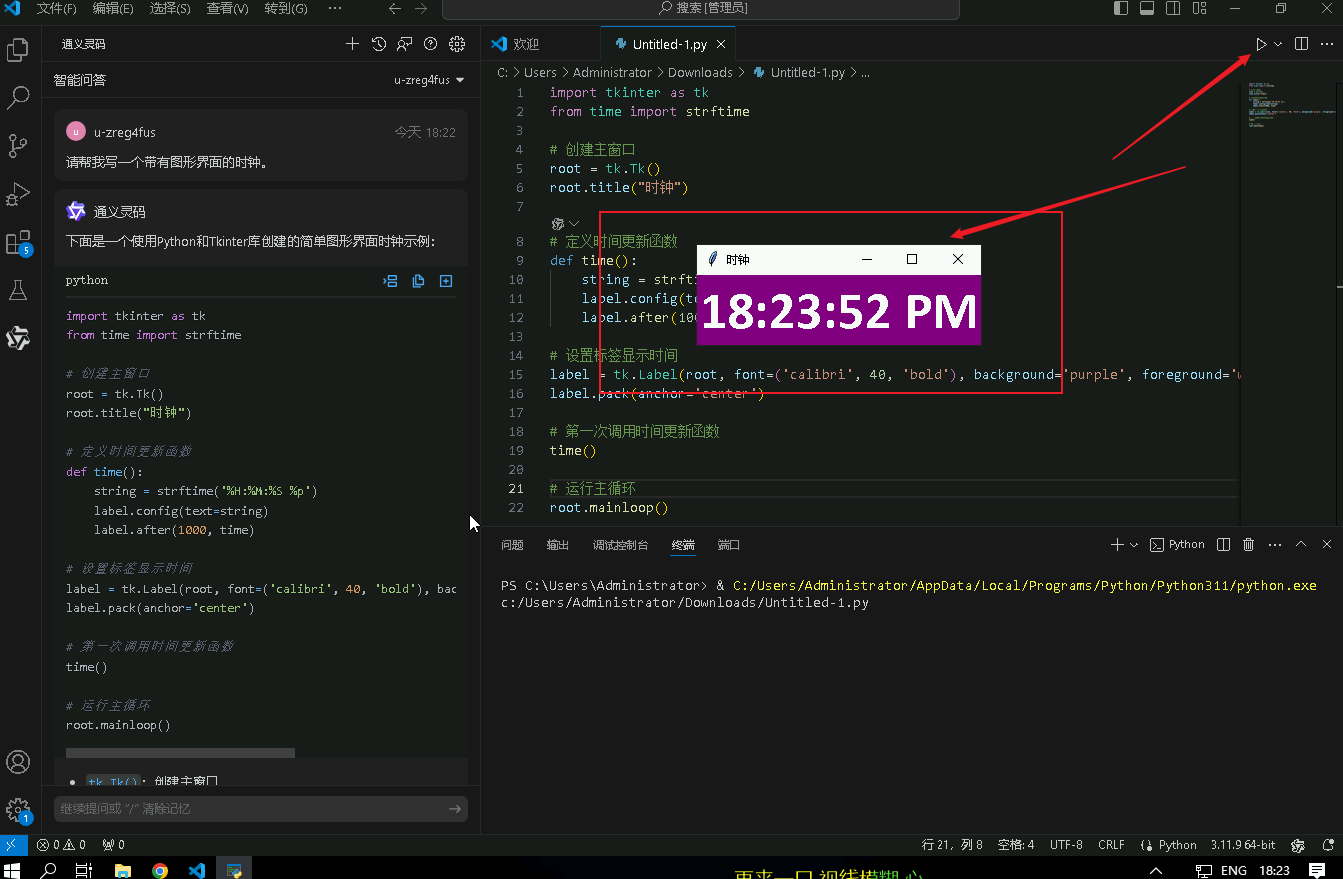Open the feedback icon in Tongyi Lingma header
The height and width of the screenshot is (879, 1343).
404,44
